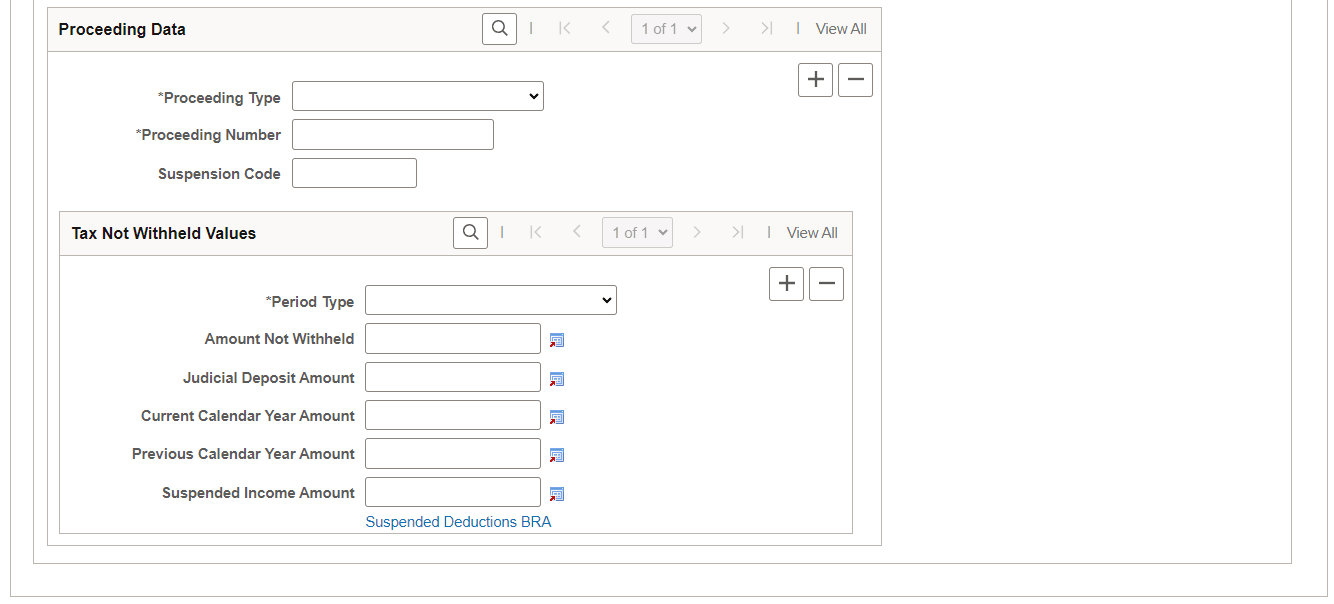Open calculator for Suspended Income Amount
This screenshot has height=604, width=1334.
coord(557,494)
